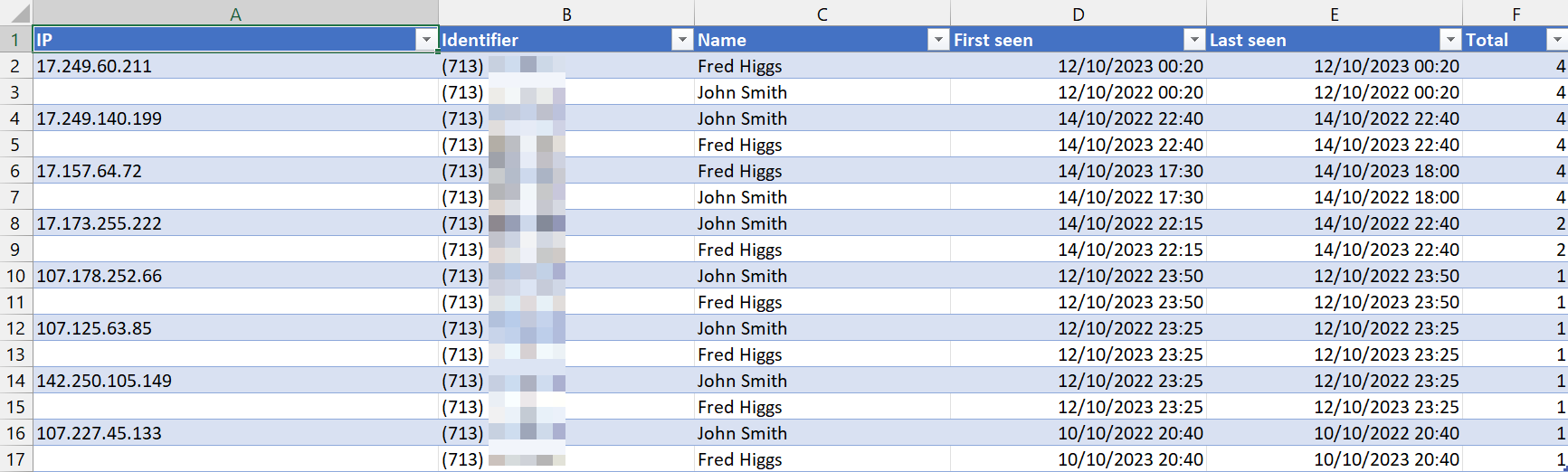Screen dimensions: 1568x472
Task: Select column C header
Action: coord(822,14)
